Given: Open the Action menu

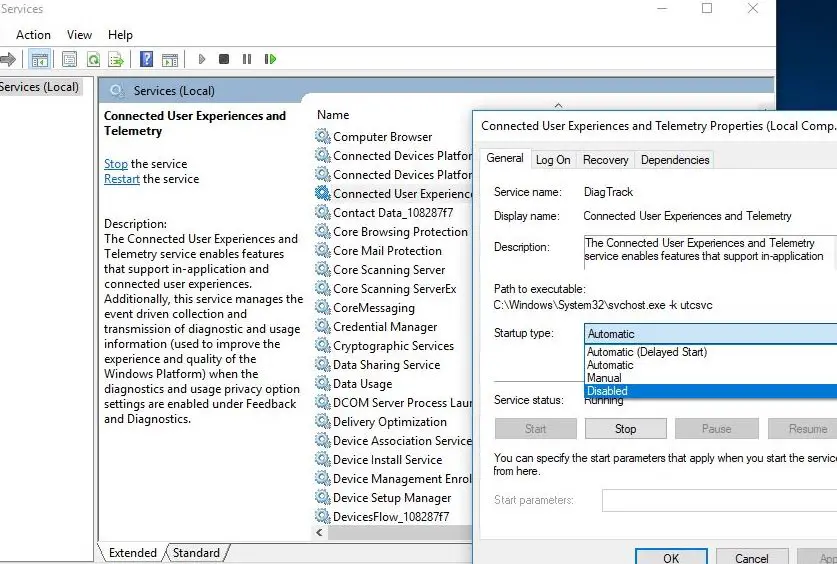Looking at the screenshot, I should (x=33, y=35).
